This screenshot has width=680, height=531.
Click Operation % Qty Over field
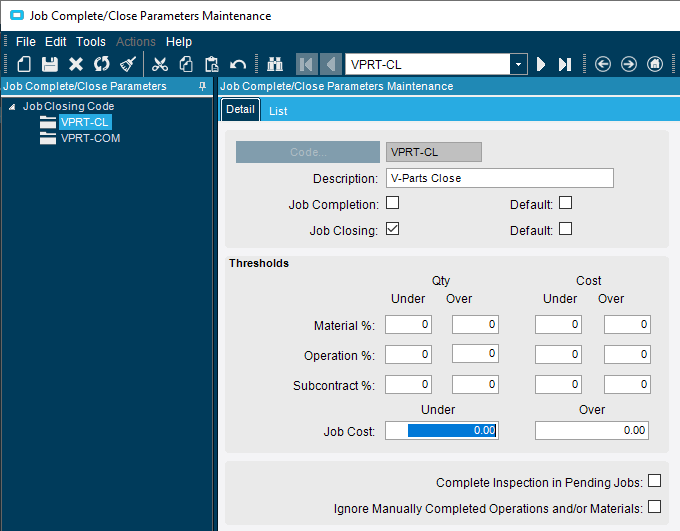[475, 354]
